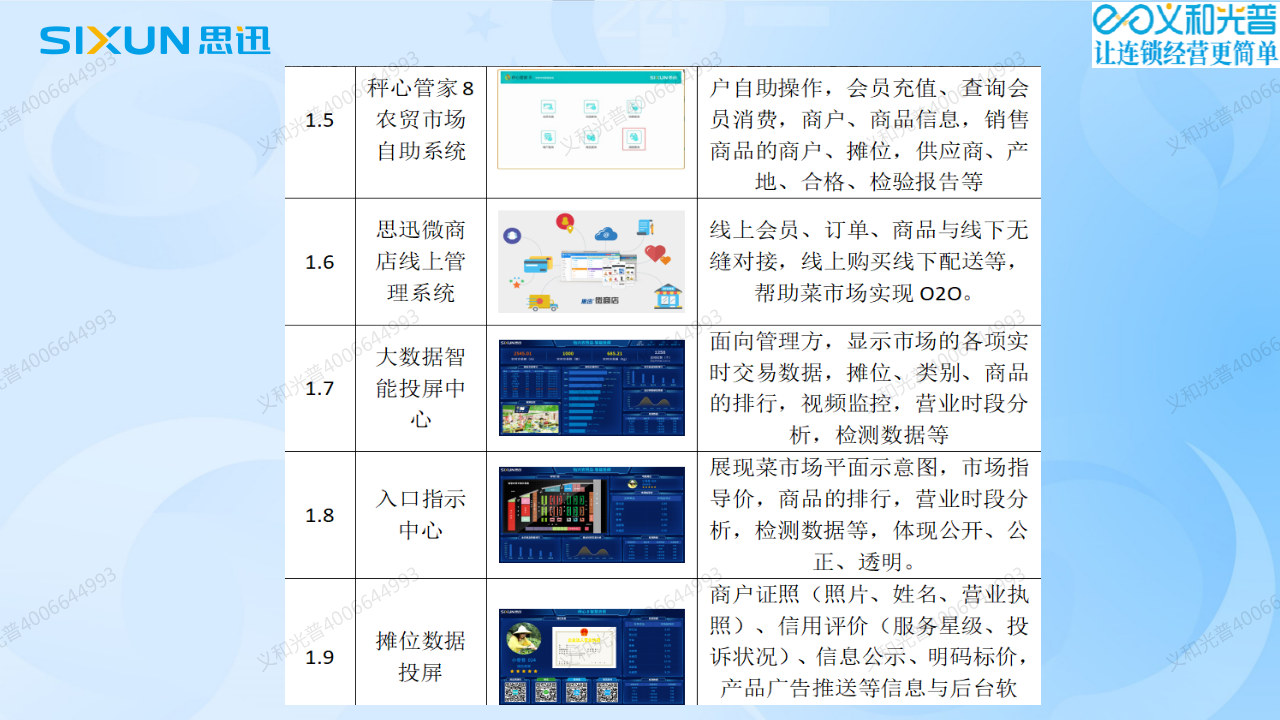
Task: Click the number cell 1.7
Action: point(320,388)
